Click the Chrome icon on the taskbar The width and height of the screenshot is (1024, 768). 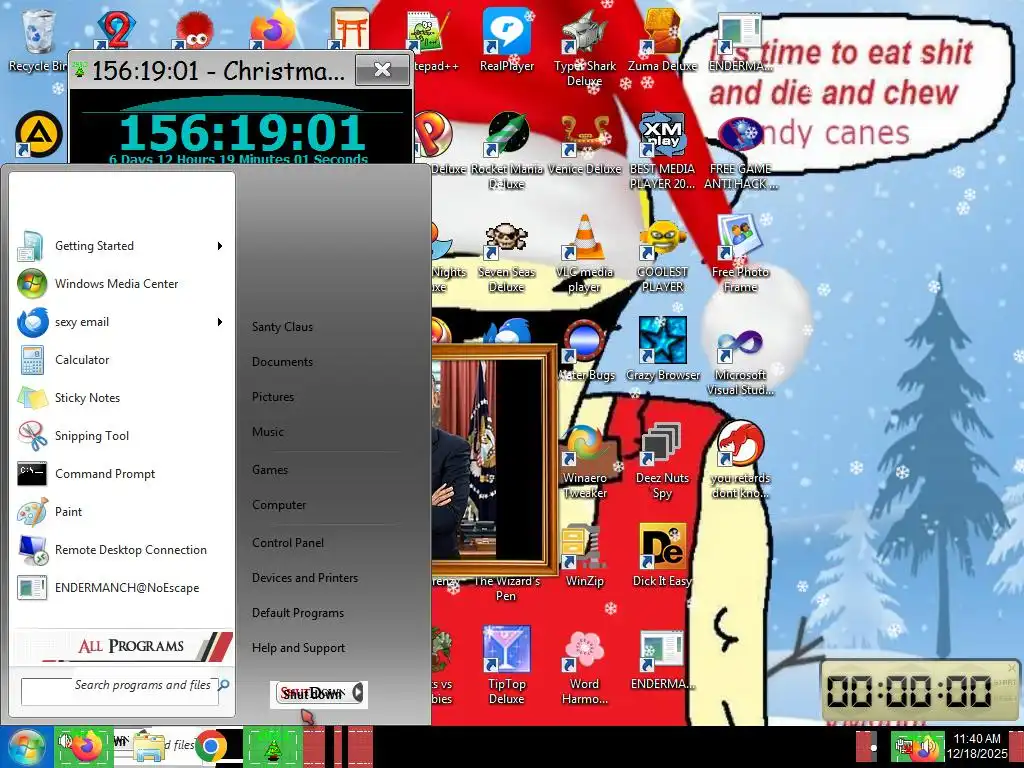coord(210,746)
